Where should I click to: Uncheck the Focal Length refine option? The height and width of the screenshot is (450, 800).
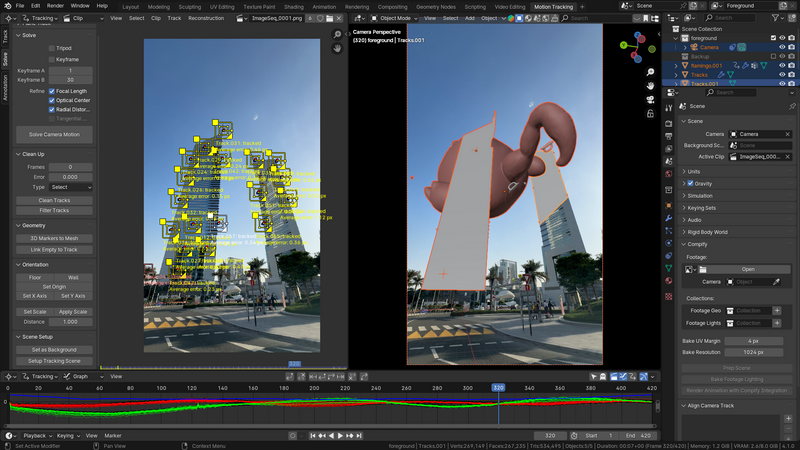coord(52,91)
